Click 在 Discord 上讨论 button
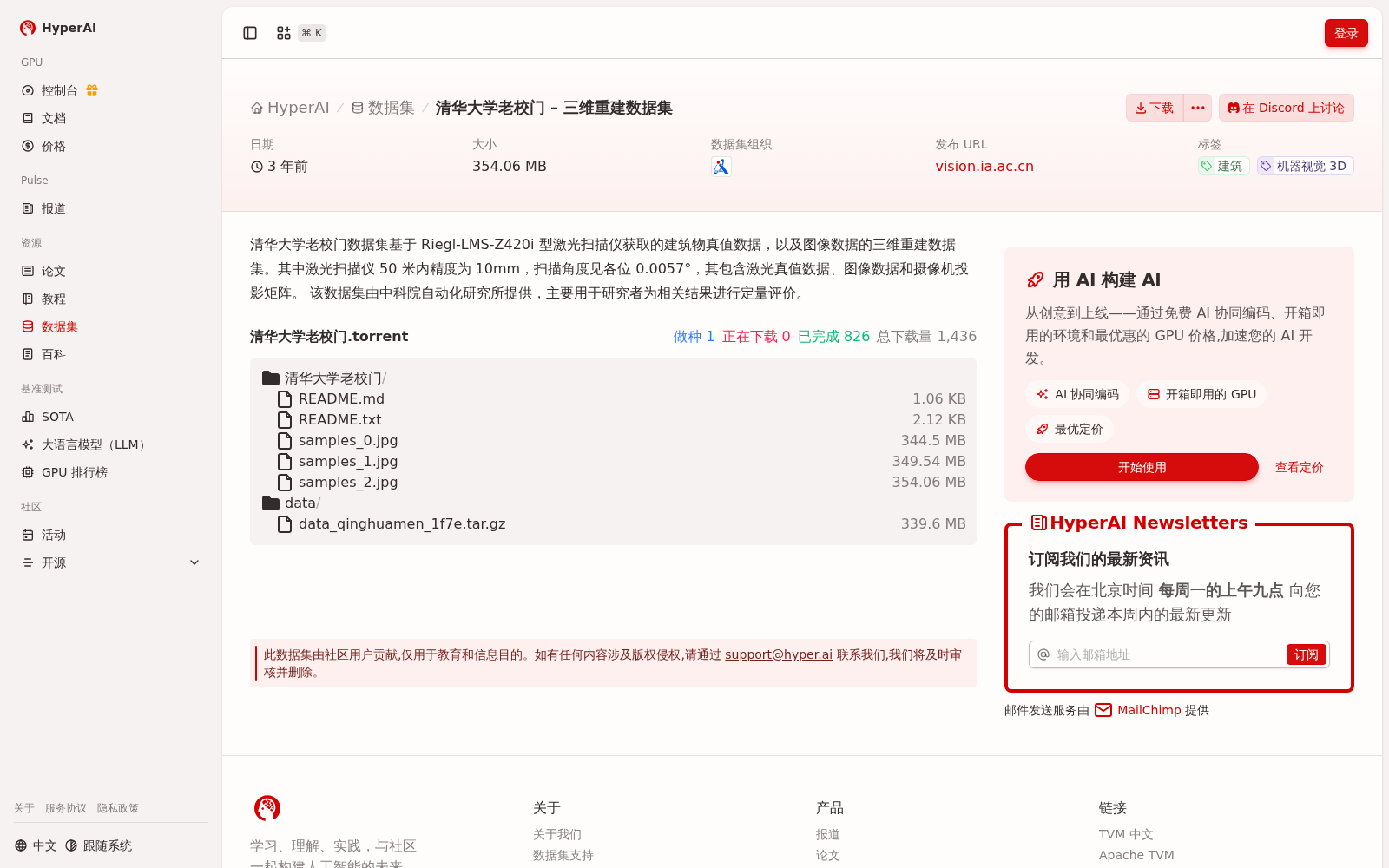This screenshot has width=1389, height=868. (1287, 108)
